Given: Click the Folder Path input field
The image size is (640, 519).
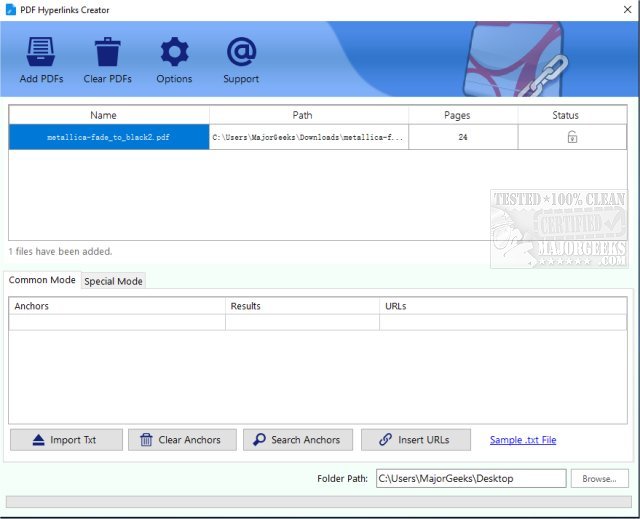Looking at the screenshot, I should coord(470,479).
